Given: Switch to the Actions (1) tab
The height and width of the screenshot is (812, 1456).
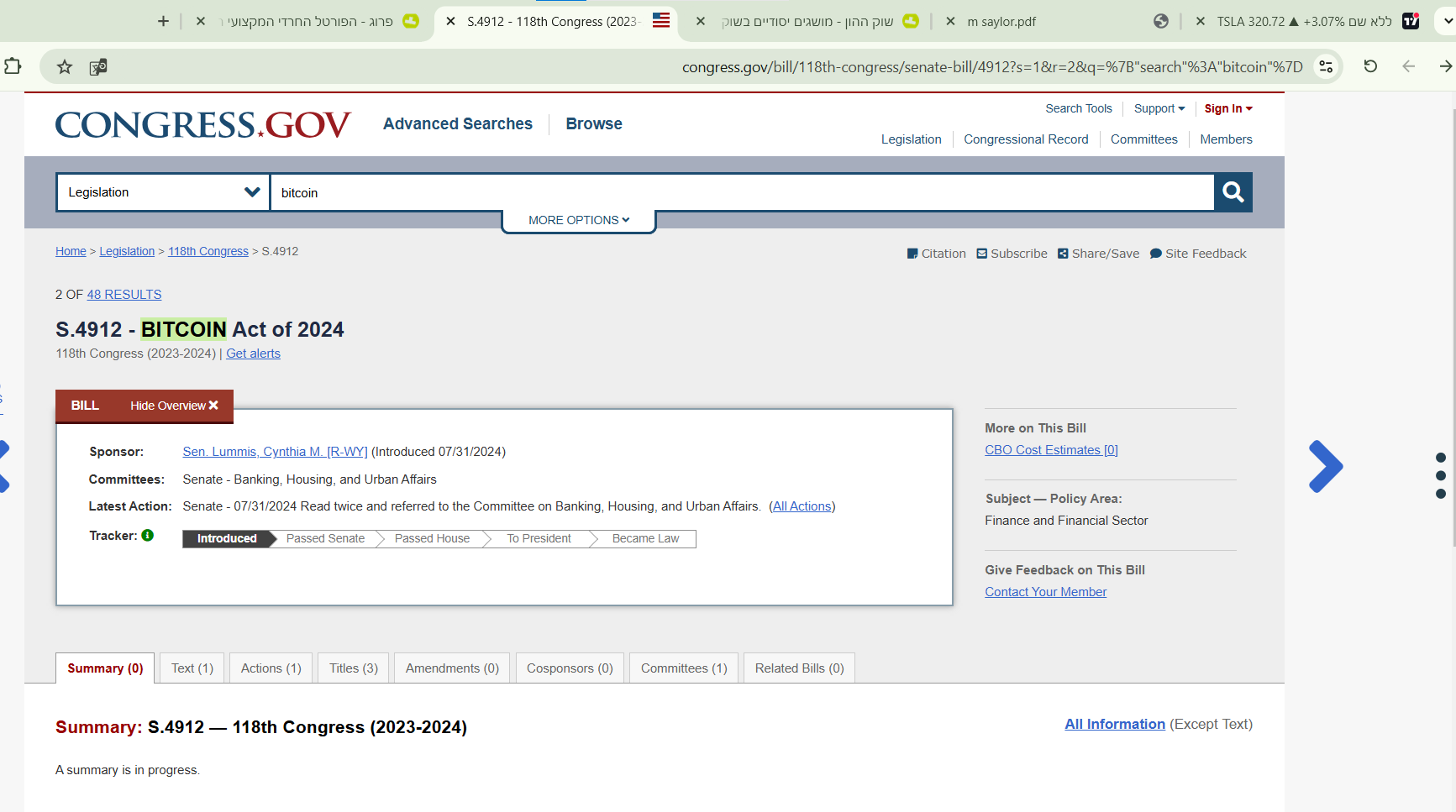Looking at the screenshot, I should click(271, 668).
